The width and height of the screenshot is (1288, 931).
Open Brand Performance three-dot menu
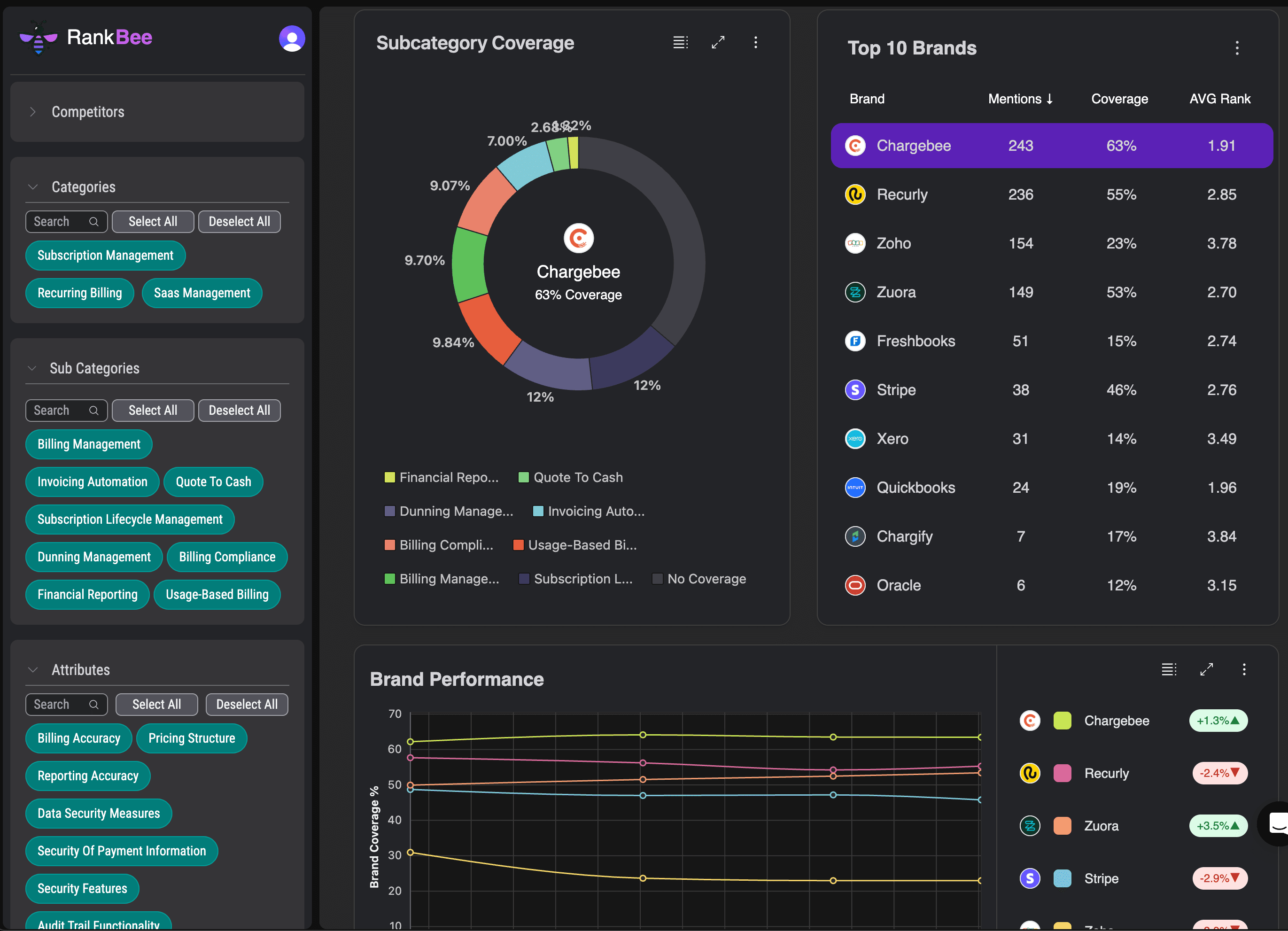coord(1244,669)
